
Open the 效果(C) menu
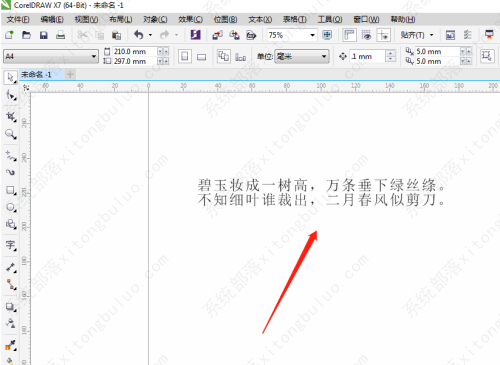click(x=190, y=20)
